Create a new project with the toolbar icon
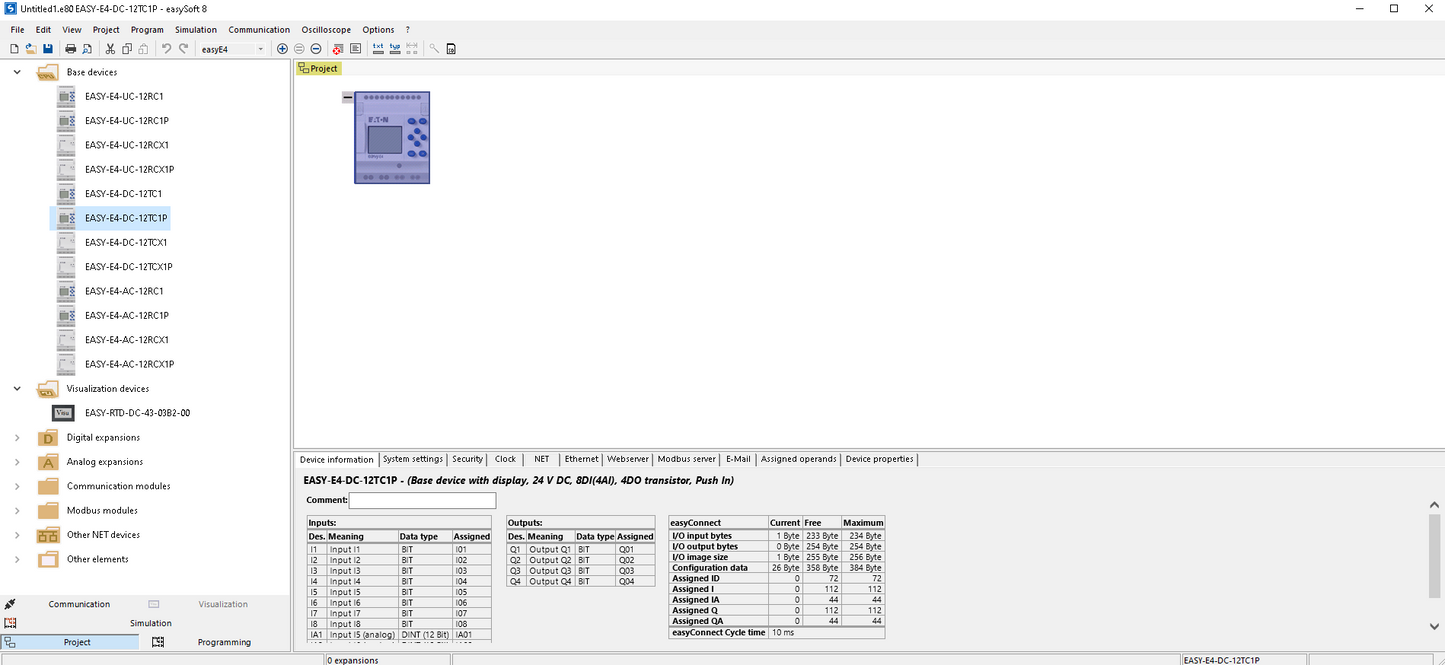The image size is (1445, 665). [14, 49]
